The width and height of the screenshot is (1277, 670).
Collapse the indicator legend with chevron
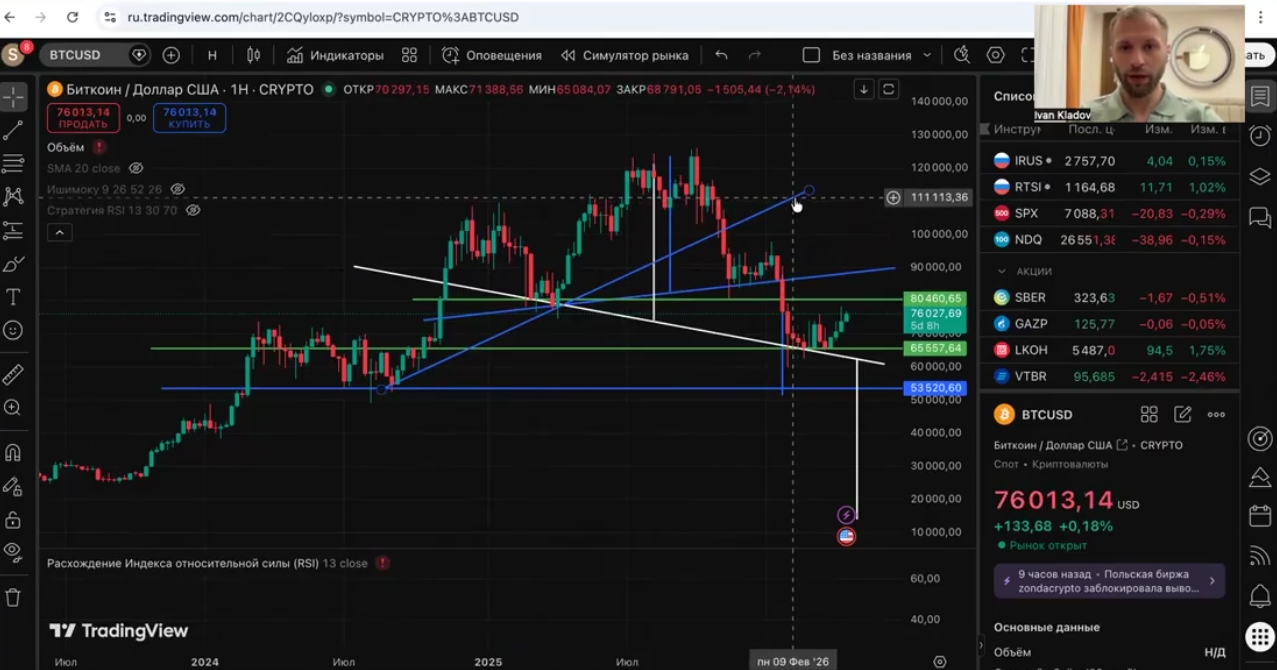pyautogui.click(x=59, y=233)
